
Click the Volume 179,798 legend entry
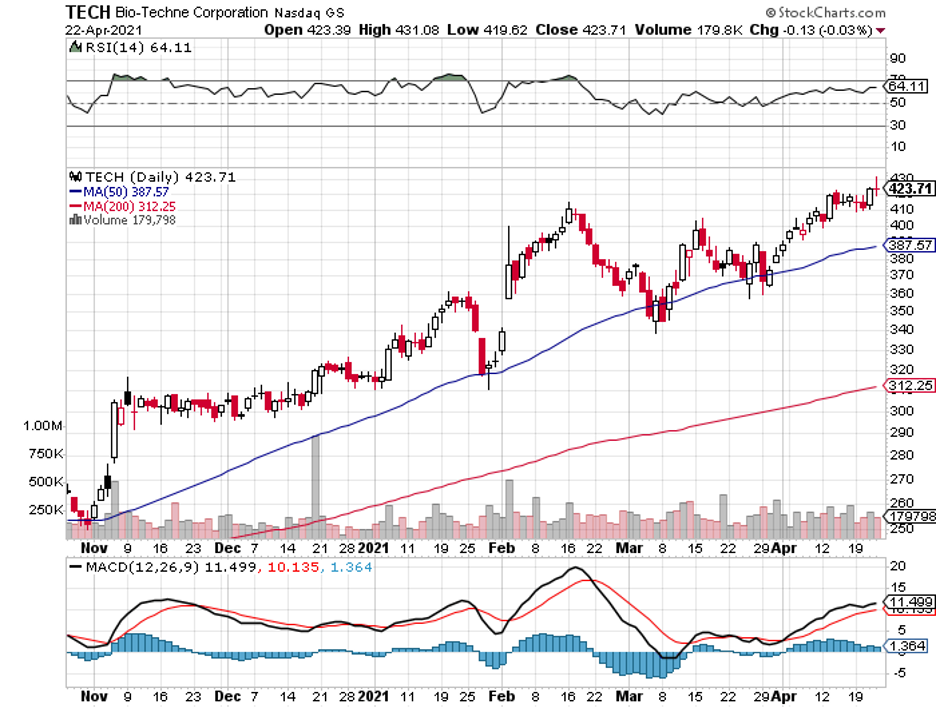pyautogui.click(x=130, y=220)
